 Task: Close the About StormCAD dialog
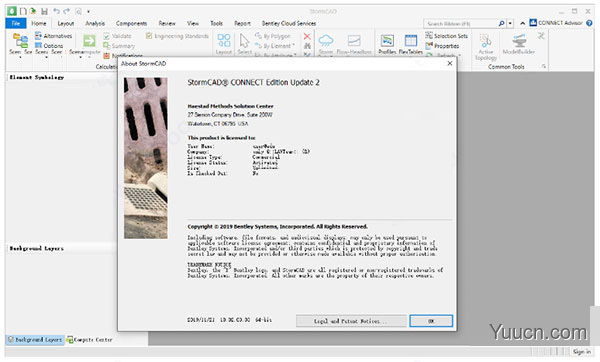coord(450,63)
